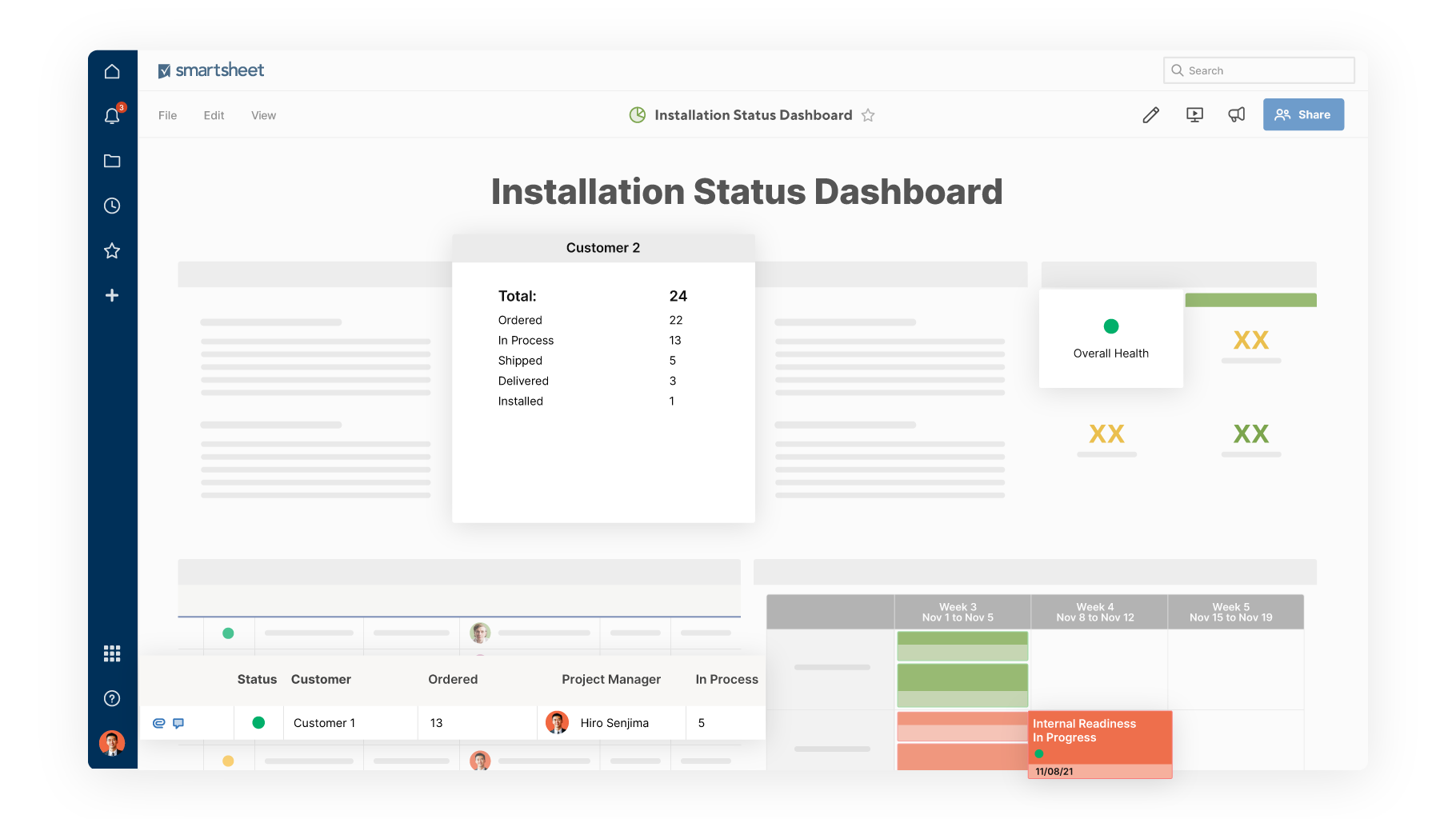Click the Share button

(1303, 114)
